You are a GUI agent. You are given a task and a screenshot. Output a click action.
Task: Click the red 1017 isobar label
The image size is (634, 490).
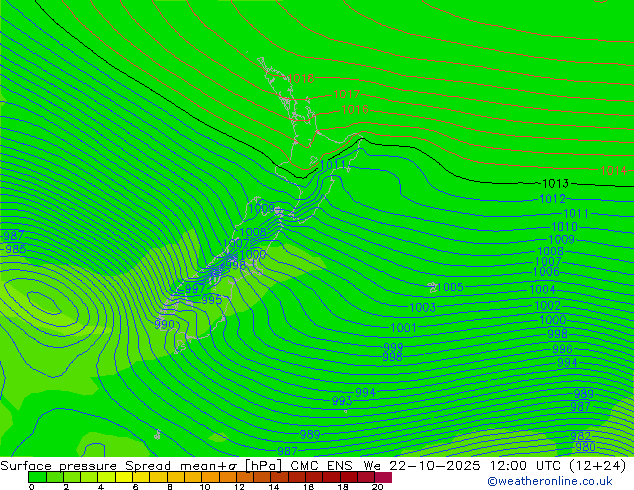pyautogui.click(x=347, y=94)
